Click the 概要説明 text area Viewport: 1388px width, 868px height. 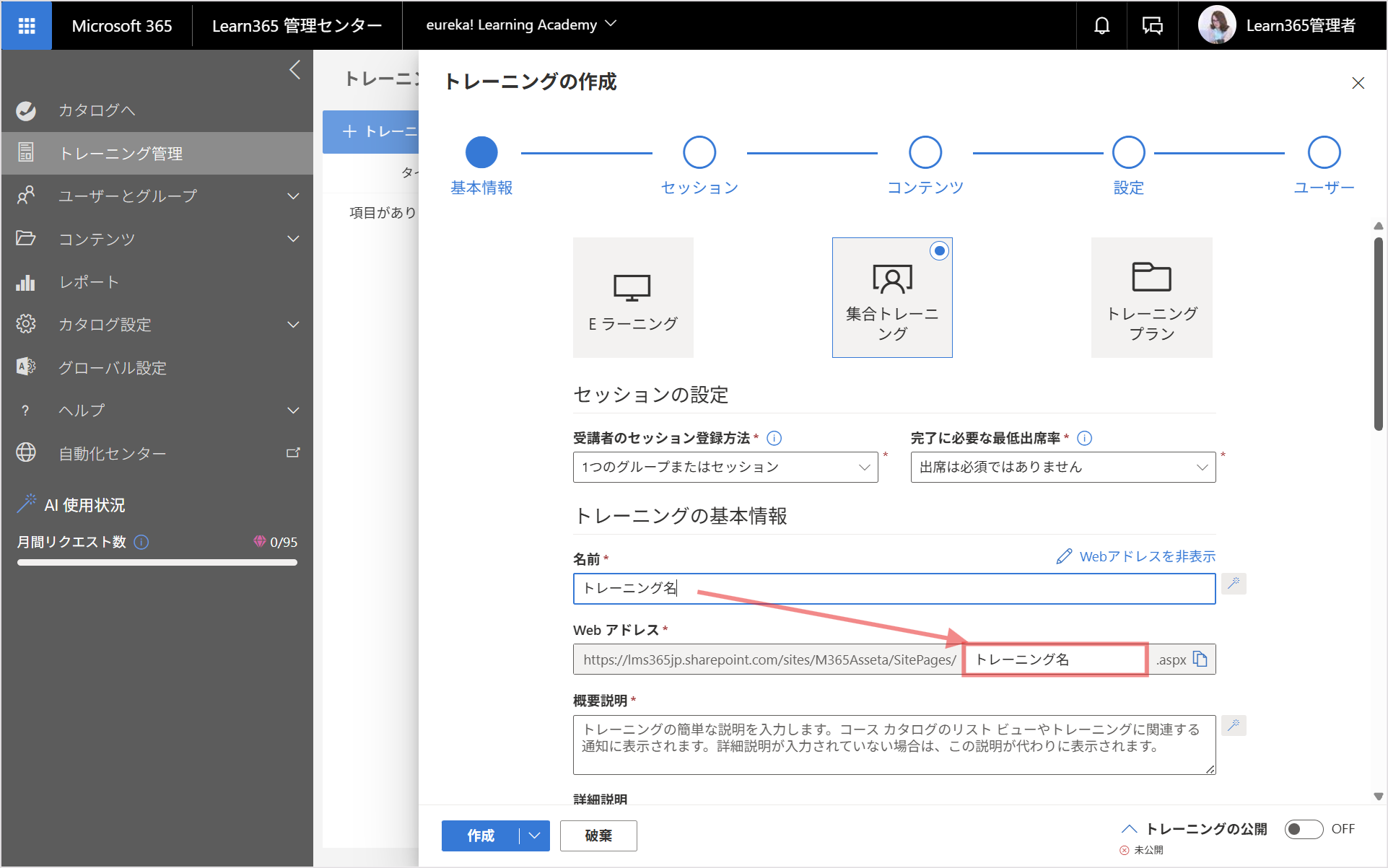[x=894, y=745]
